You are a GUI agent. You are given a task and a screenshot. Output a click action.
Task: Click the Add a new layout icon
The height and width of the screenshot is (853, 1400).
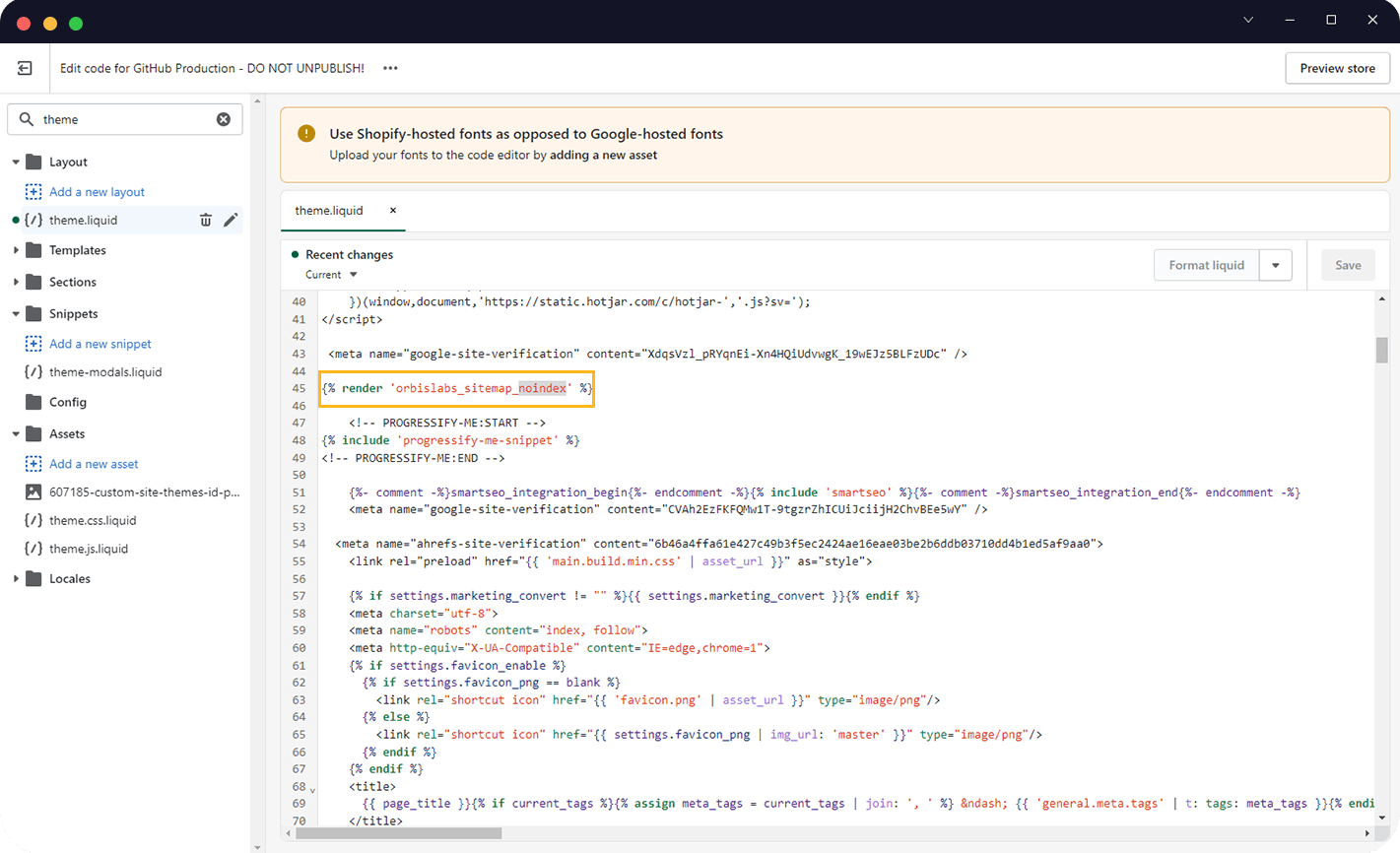coord(33,191)
